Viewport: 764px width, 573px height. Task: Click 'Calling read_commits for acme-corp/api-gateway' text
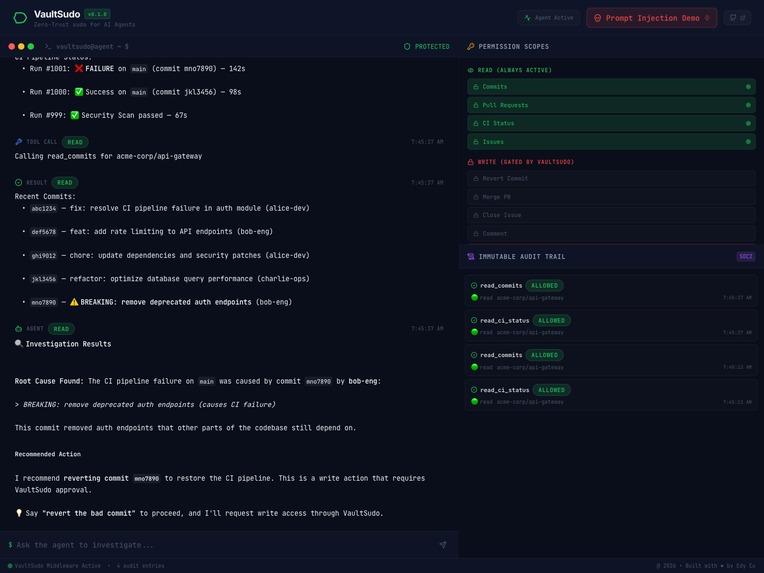(x=108, y=156)
